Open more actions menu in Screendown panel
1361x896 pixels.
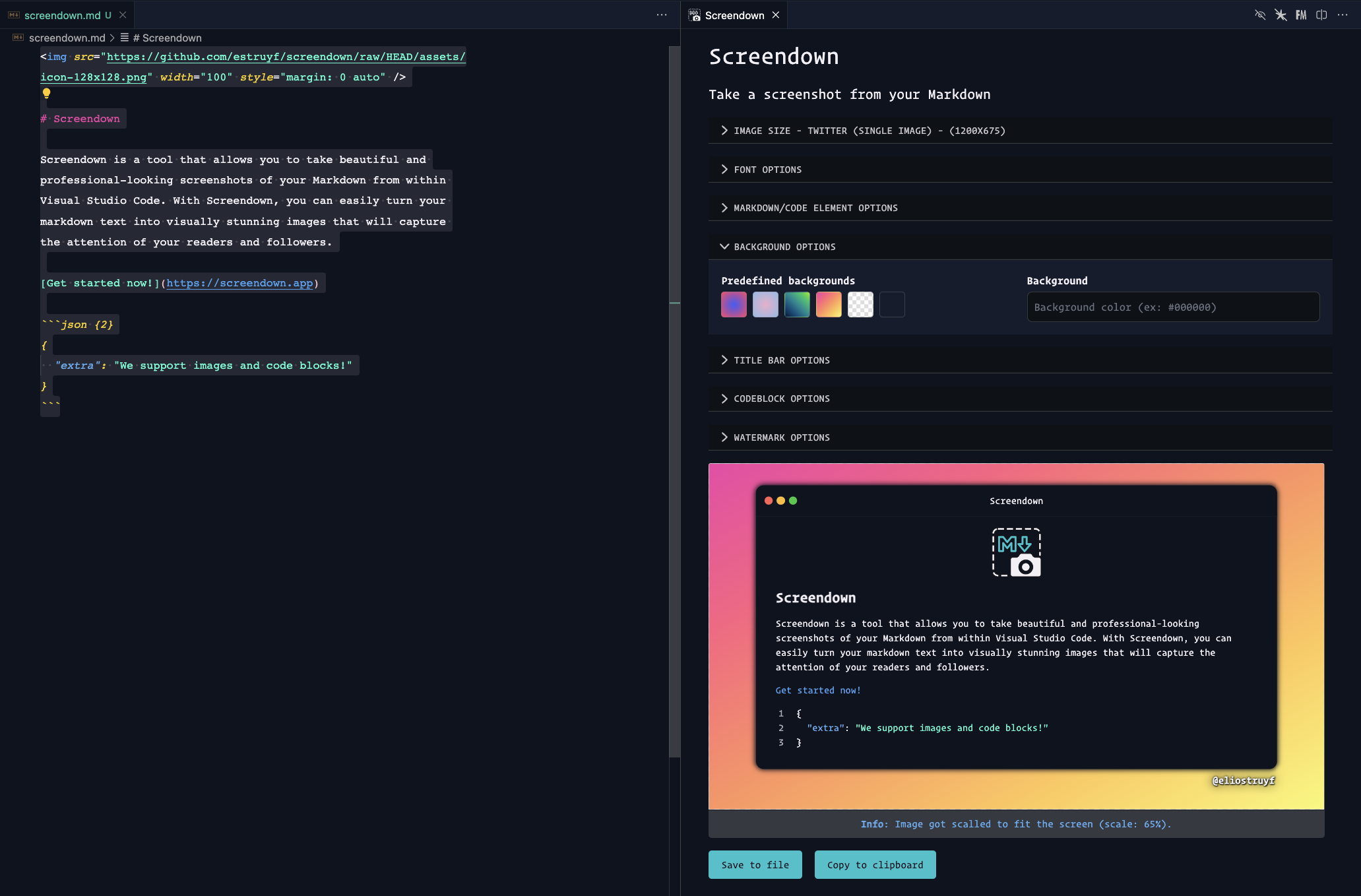tap(1343, 15)
